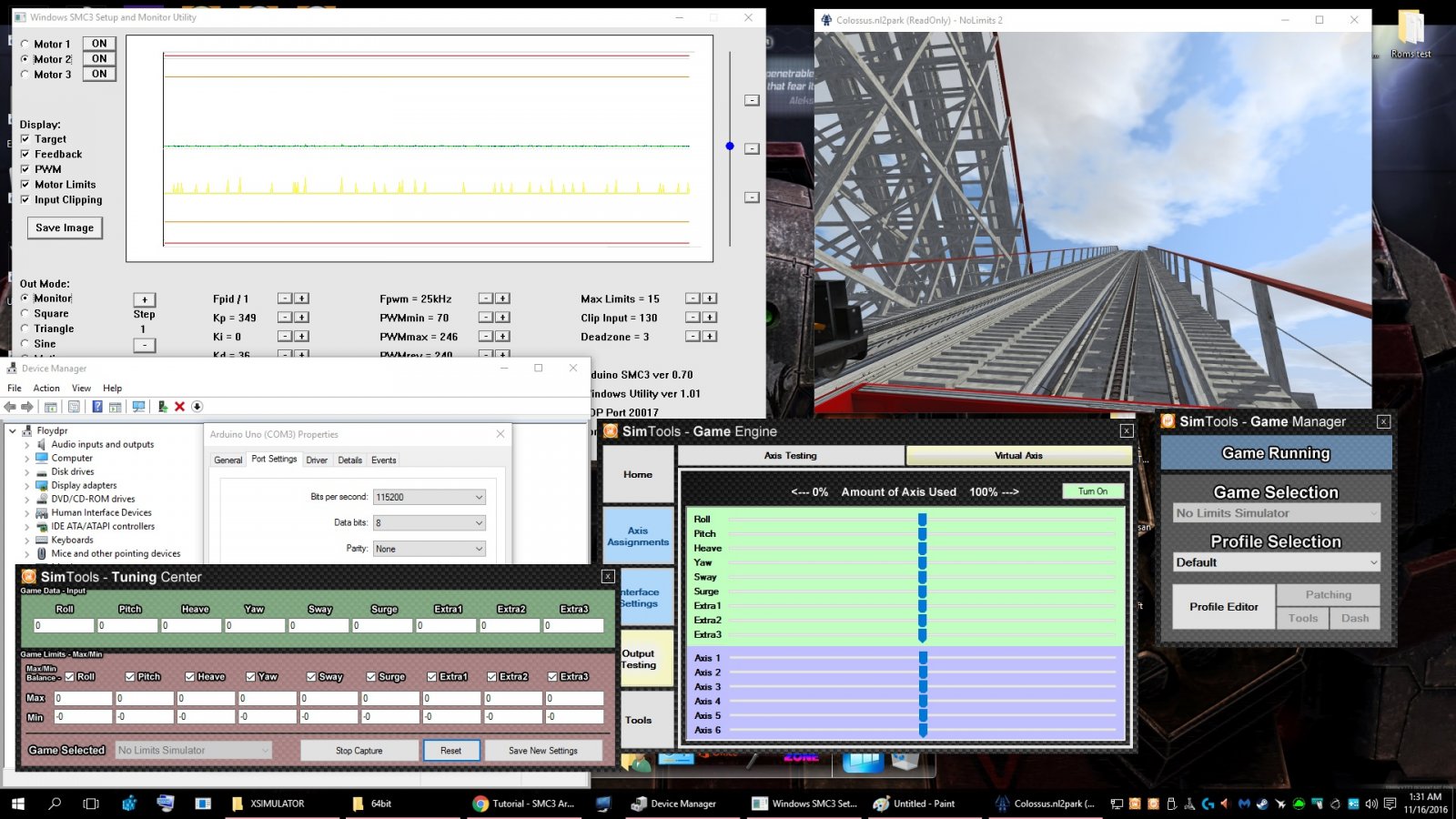Open the View menu in Device Manager
1456x819 pixels.
click(81, 388)
